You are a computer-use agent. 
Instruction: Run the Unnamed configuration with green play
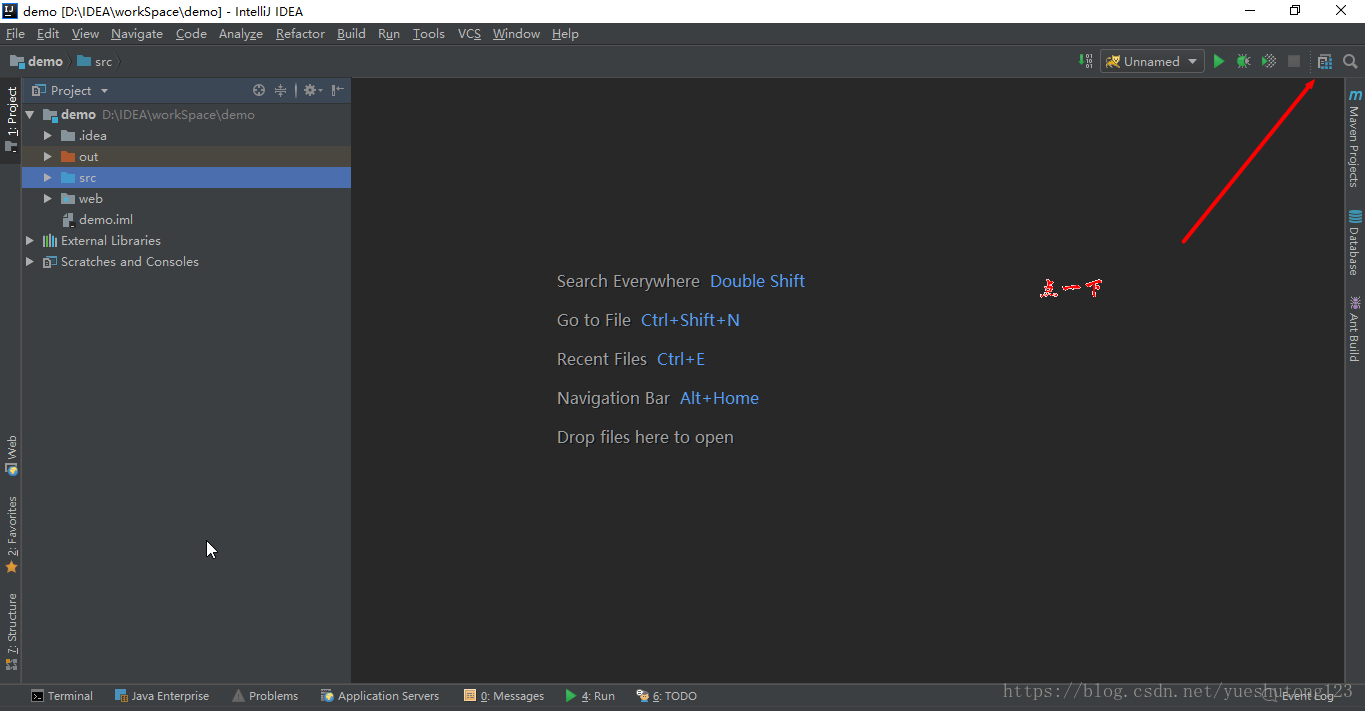1218,61
